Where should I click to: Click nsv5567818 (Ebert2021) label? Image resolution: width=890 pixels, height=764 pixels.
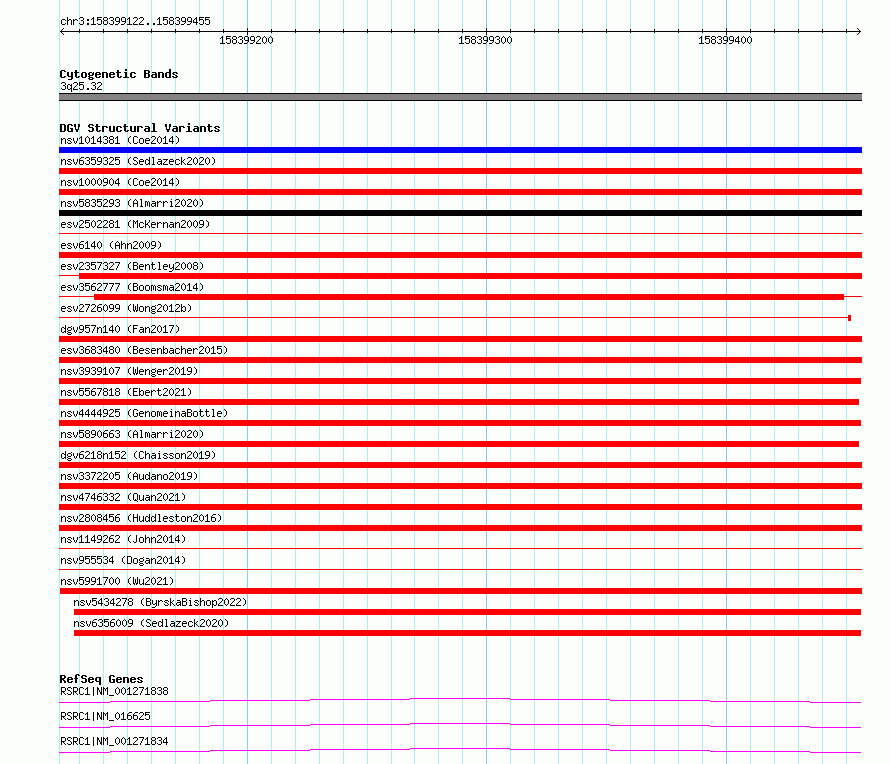pos(126,392)
